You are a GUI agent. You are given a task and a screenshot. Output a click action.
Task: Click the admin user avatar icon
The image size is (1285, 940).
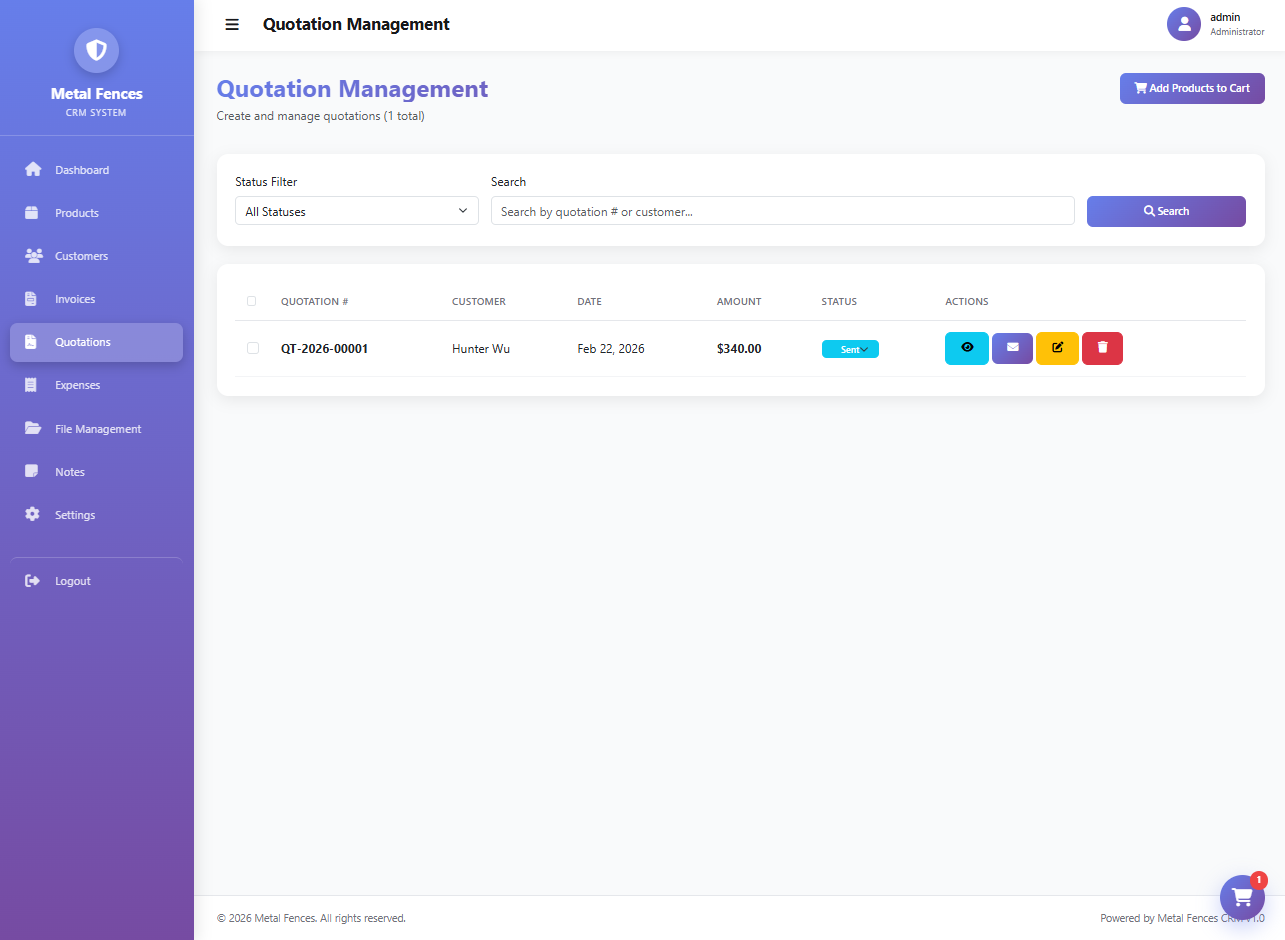1183,25
